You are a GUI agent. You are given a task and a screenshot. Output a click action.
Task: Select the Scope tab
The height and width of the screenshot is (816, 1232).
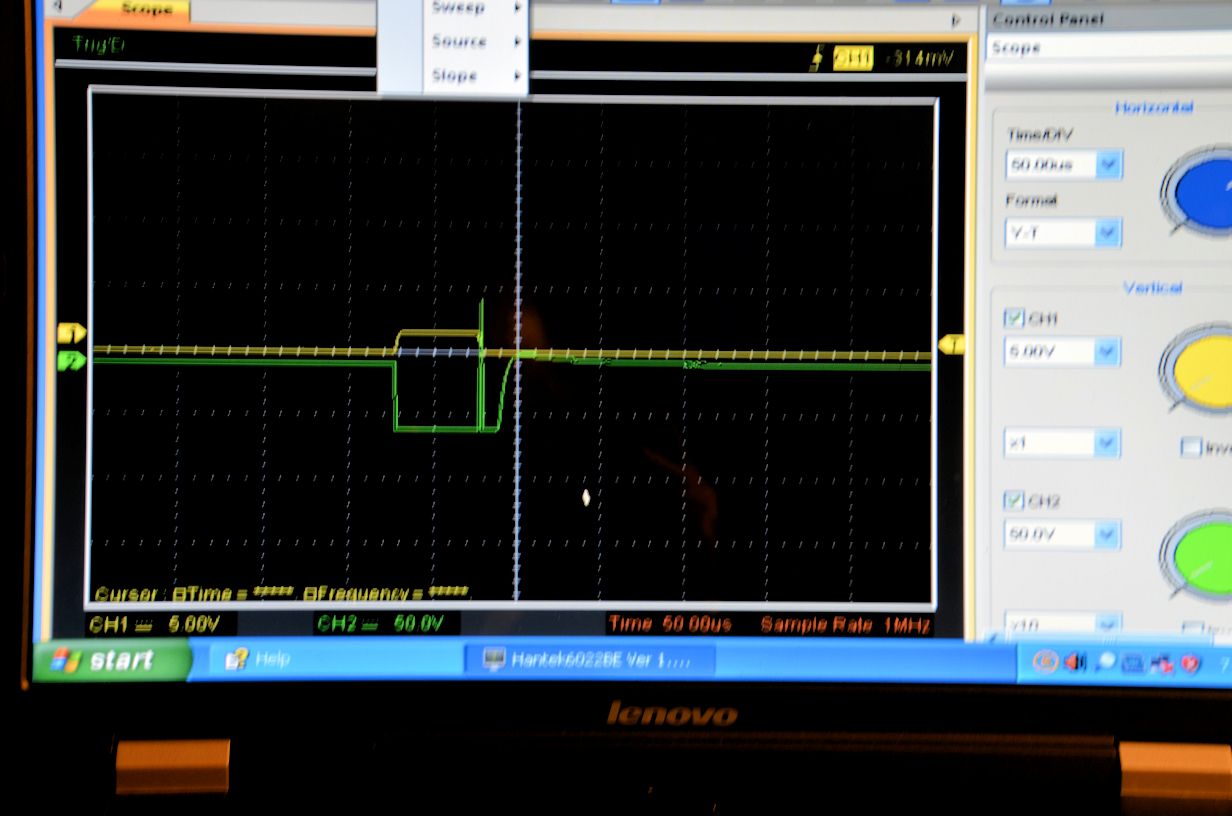pos(147,9)
